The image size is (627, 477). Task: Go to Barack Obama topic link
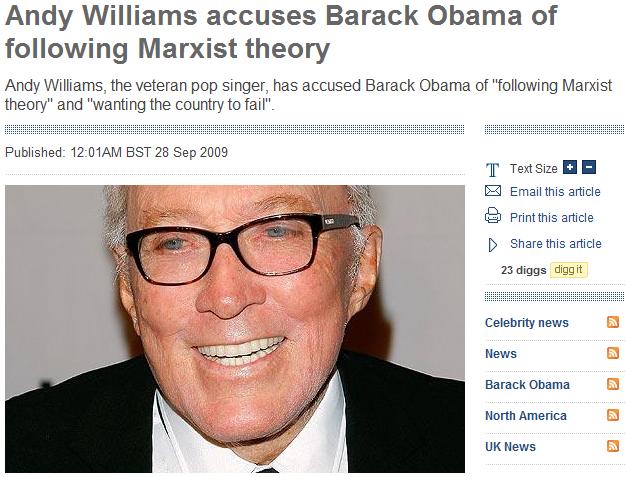(527, 385)
